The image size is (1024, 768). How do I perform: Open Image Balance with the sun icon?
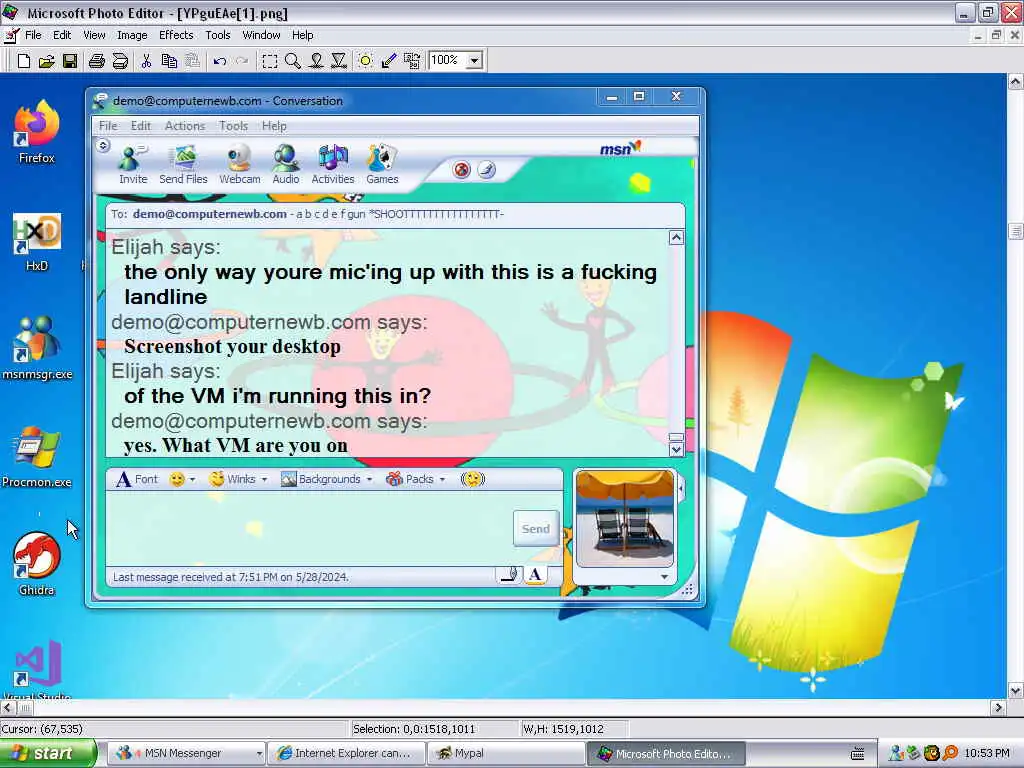tap(366, 61)
